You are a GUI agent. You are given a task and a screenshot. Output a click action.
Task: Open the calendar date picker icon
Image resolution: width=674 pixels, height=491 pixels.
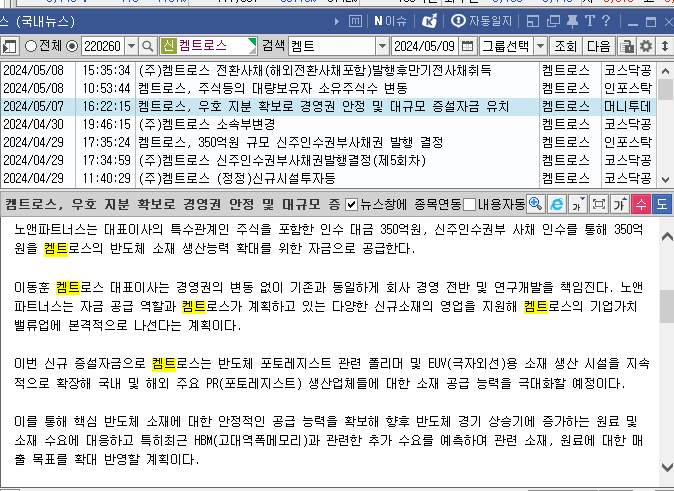(x=467, y=46)
